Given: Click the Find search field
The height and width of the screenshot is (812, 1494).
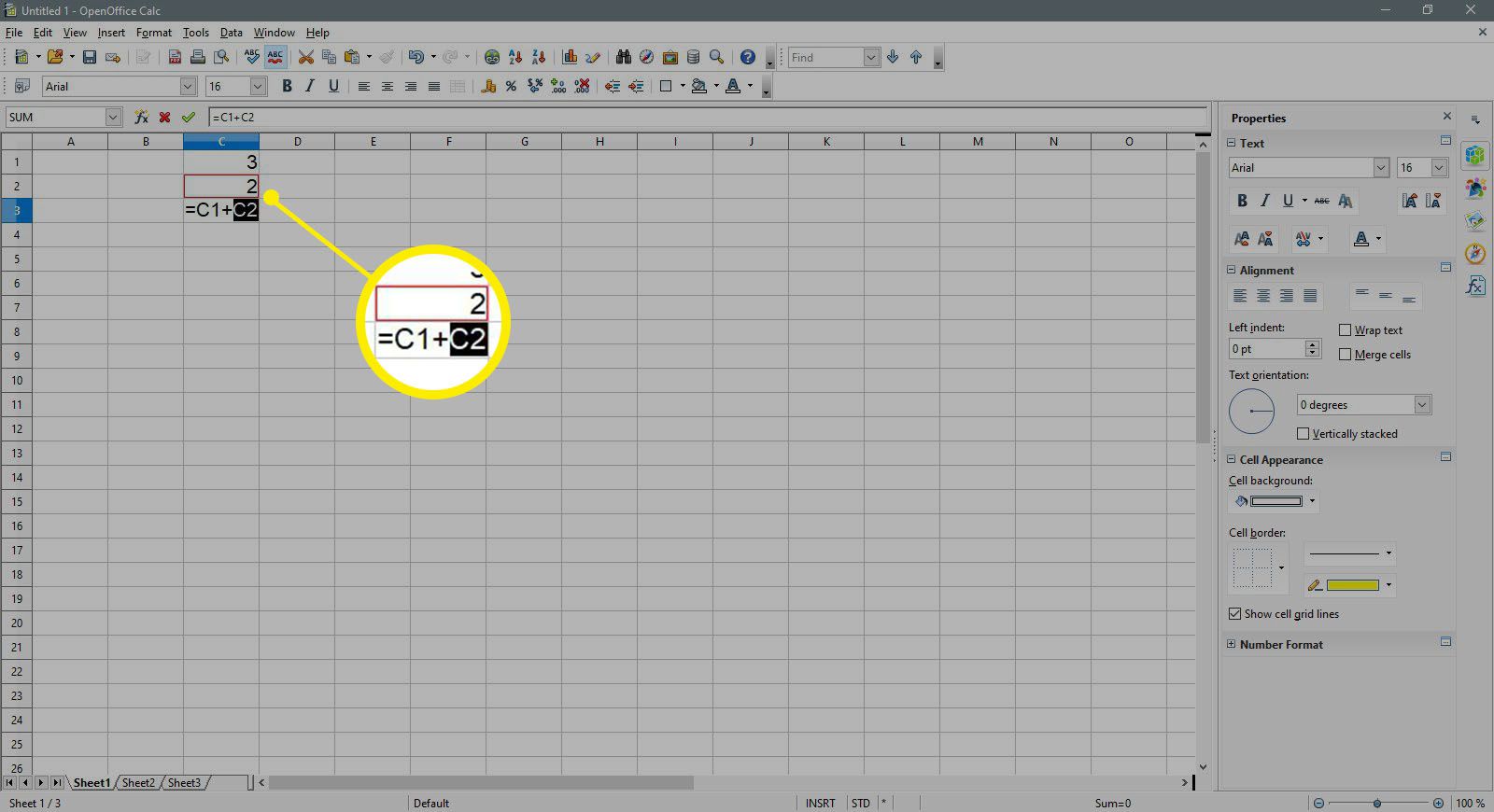Looking at the screenshot, I should 825,58.
